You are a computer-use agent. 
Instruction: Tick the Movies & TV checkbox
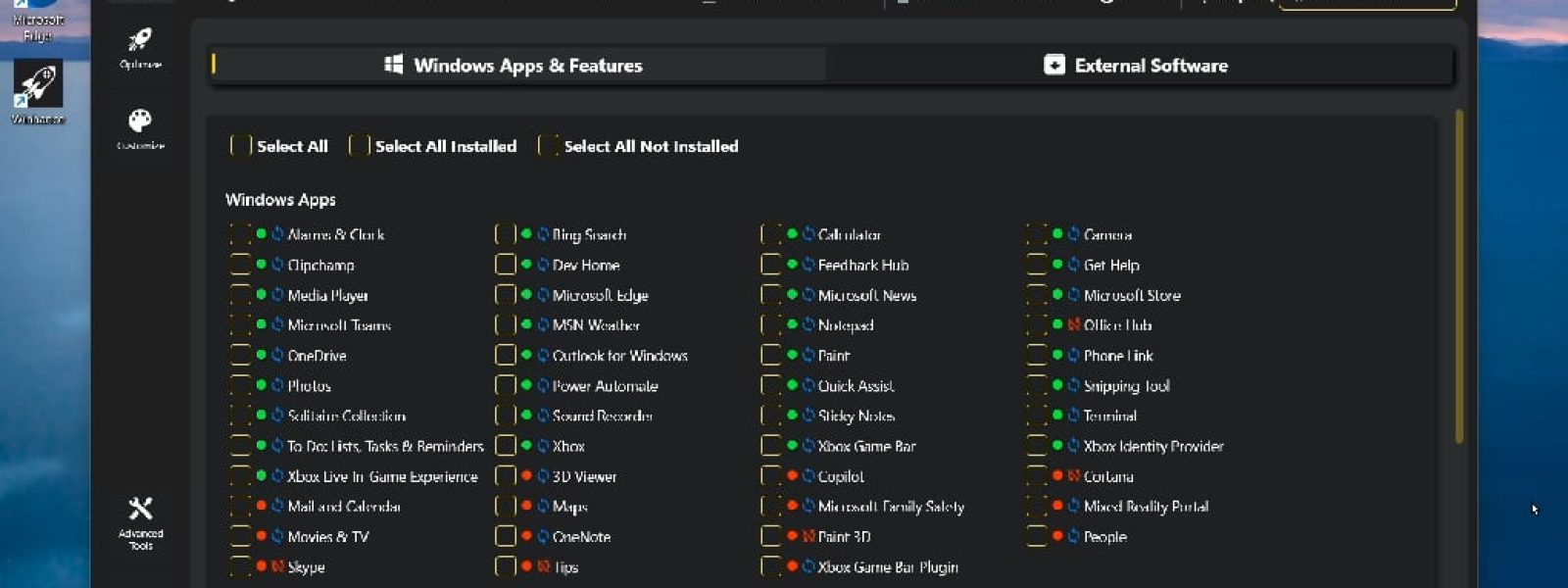(x=240, y=536)
